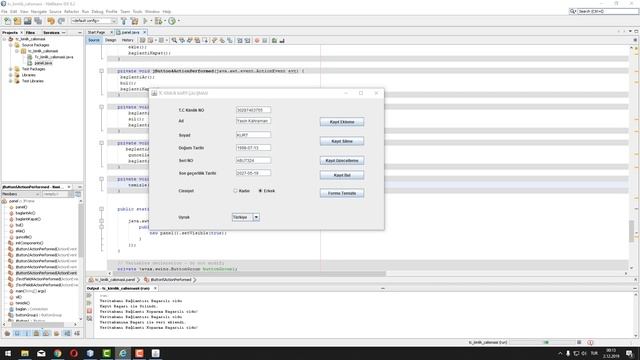The height and width of the screenshot is (360, 640).
Task: Open File Explorer from the taskbar
Action: click(x=25, y=353)
